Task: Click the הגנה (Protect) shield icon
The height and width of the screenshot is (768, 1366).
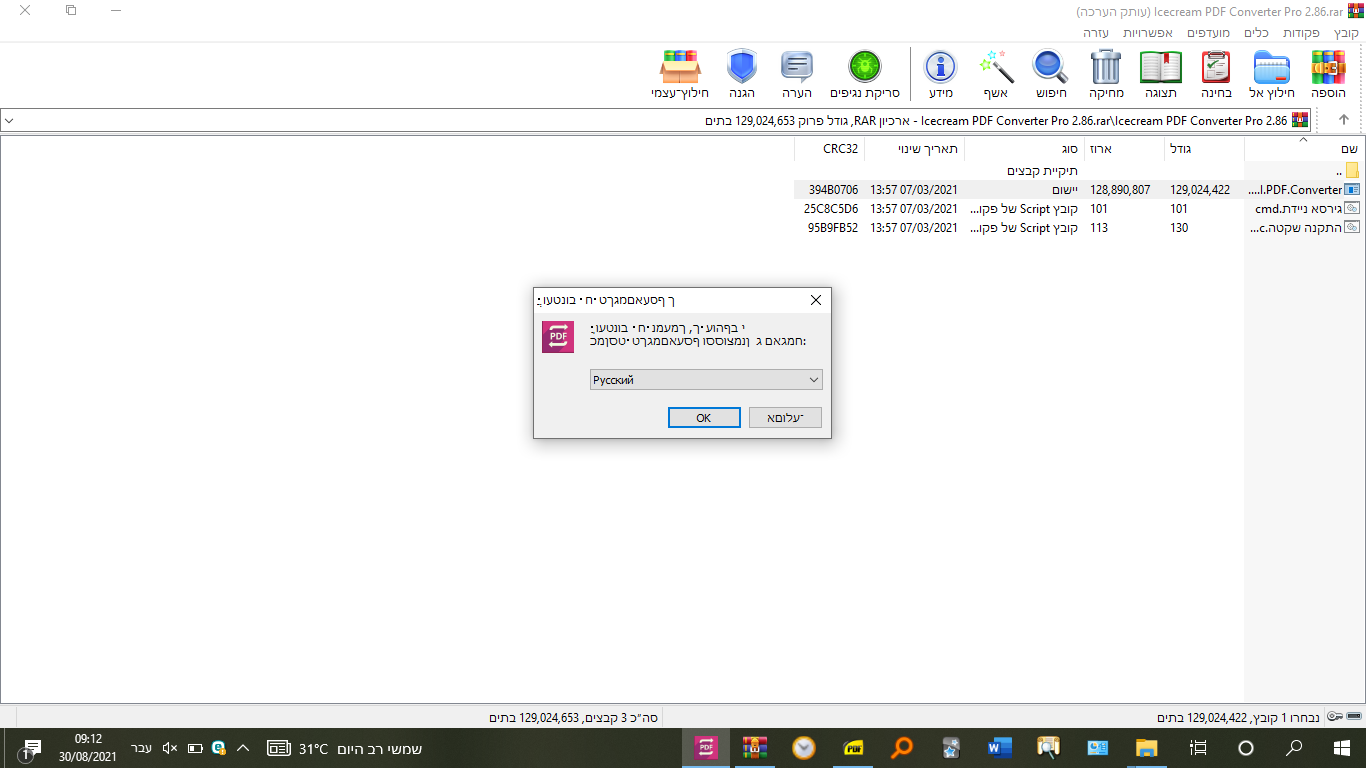Action: coord(741,74)
